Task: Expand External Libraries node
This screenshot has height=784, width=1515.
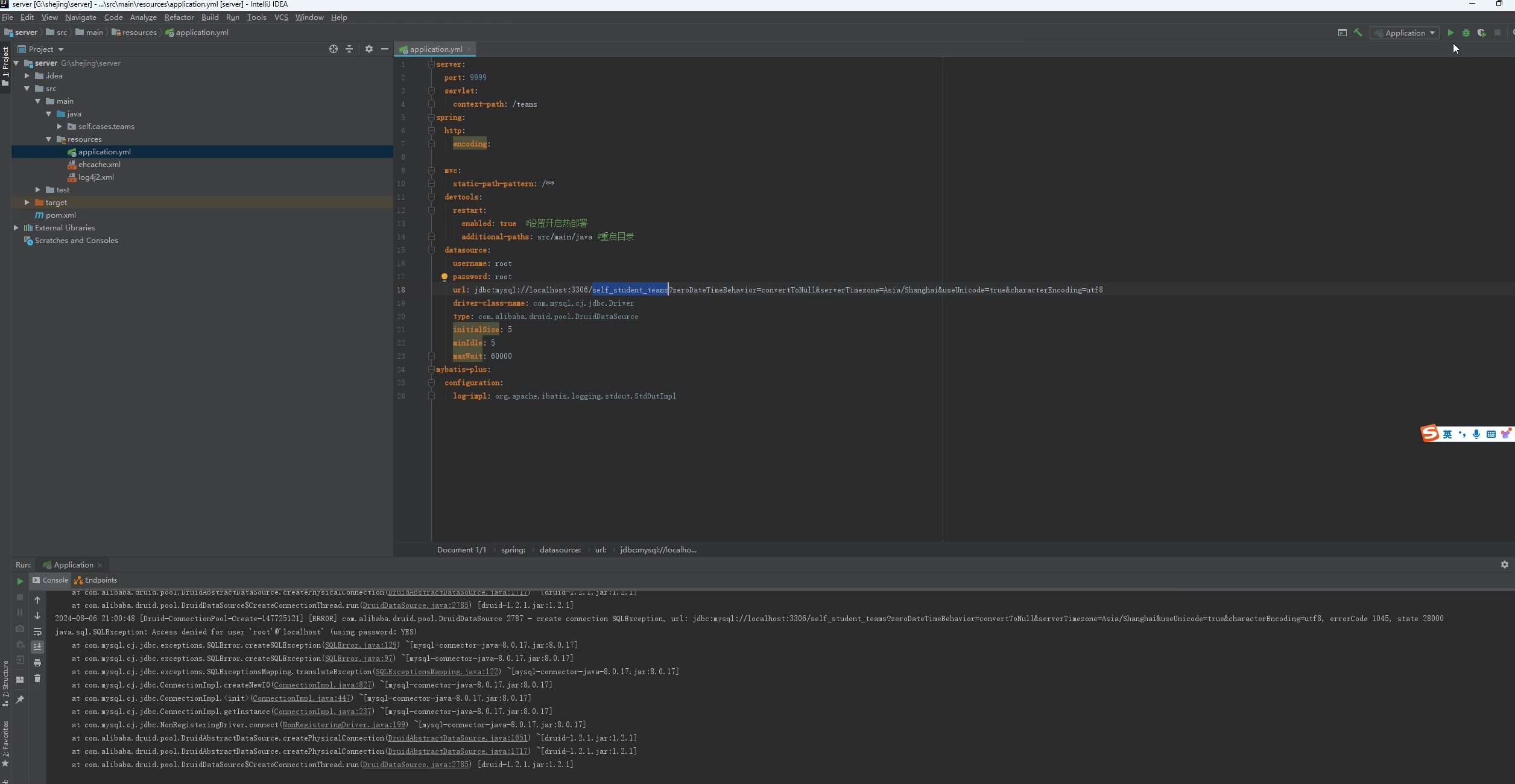Action: pyautogui.click(x=16, y=228)
